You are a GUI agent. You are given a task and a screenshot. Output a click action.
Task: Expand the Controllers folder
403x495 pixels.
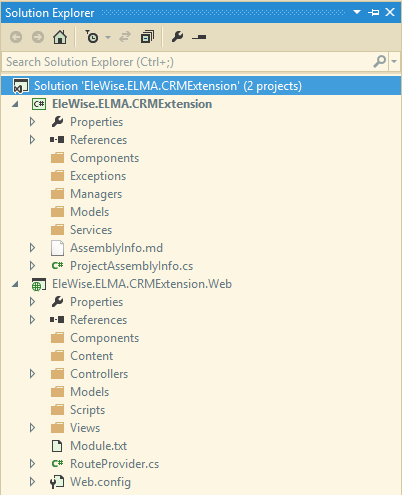click(x=32, y=374)
